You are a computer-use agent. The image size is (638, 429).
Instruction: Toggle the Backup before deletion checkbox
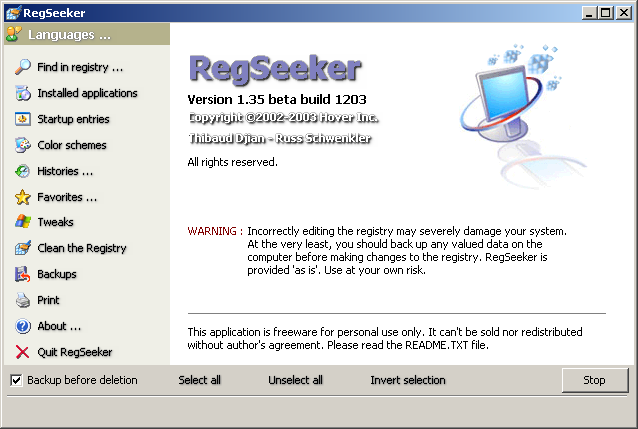(x=16, y=380)
